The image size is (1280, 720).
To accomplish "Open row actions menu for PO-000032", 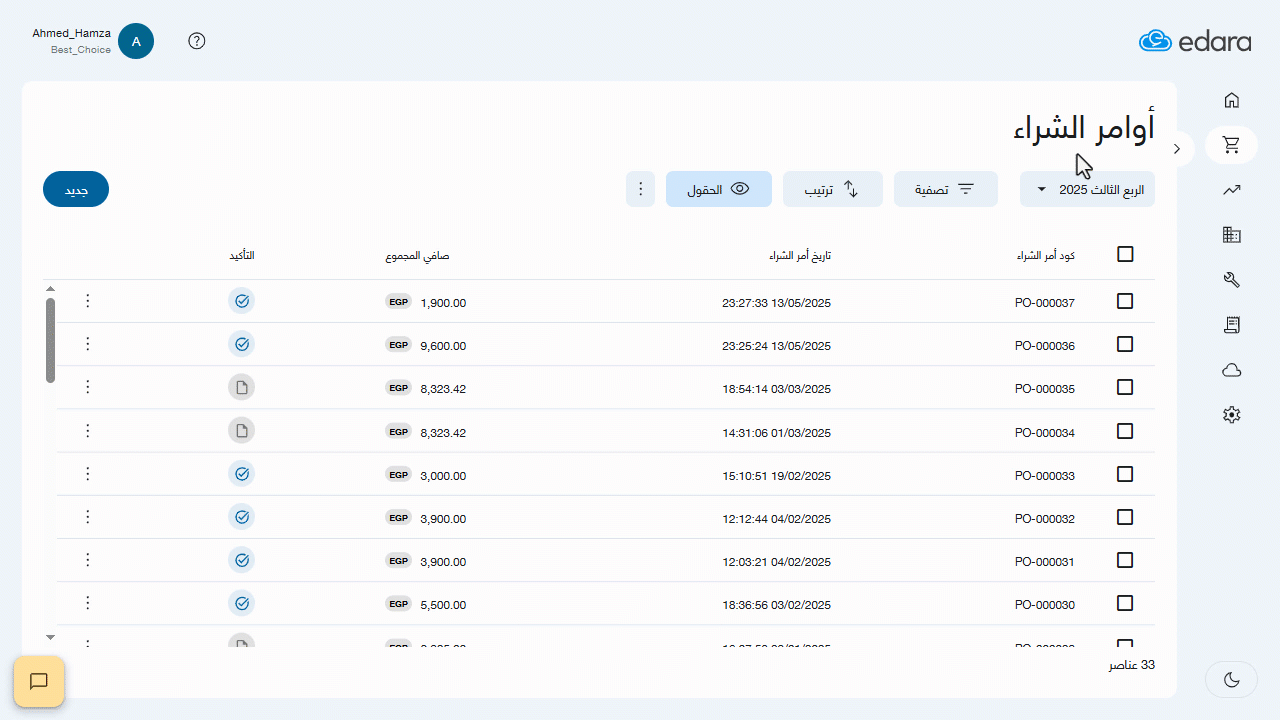I will (x=87, y=517).
